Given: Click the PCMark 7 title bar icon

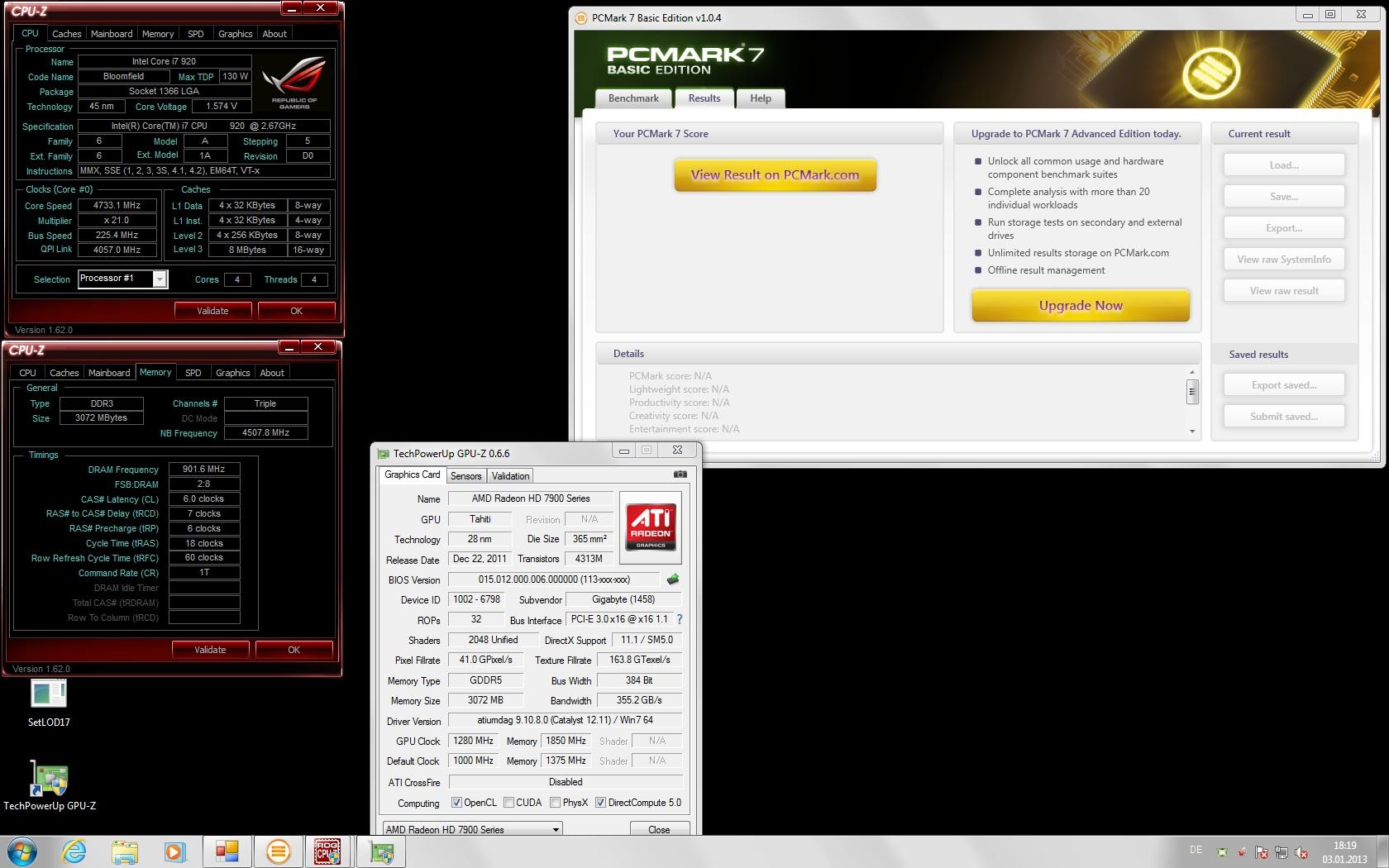Looking at the screenshot, I should [x=580, y=17].
